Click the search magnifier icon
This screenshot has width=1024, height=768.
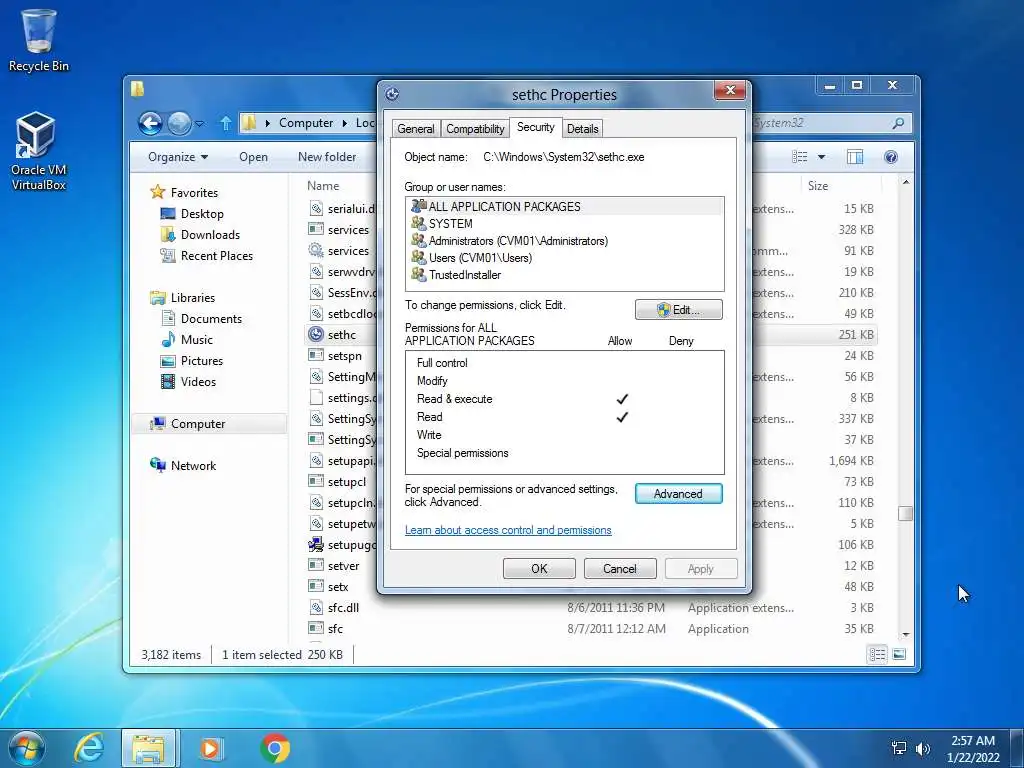point(899,123)
